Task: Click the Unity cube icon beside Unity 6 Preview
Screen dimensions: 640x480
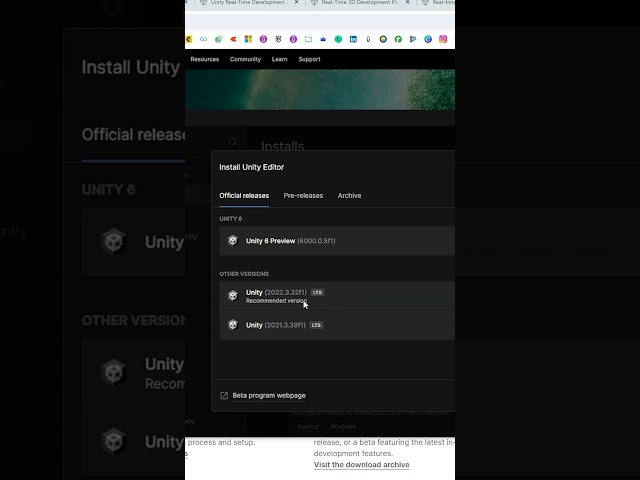Action: coord(233,241)
